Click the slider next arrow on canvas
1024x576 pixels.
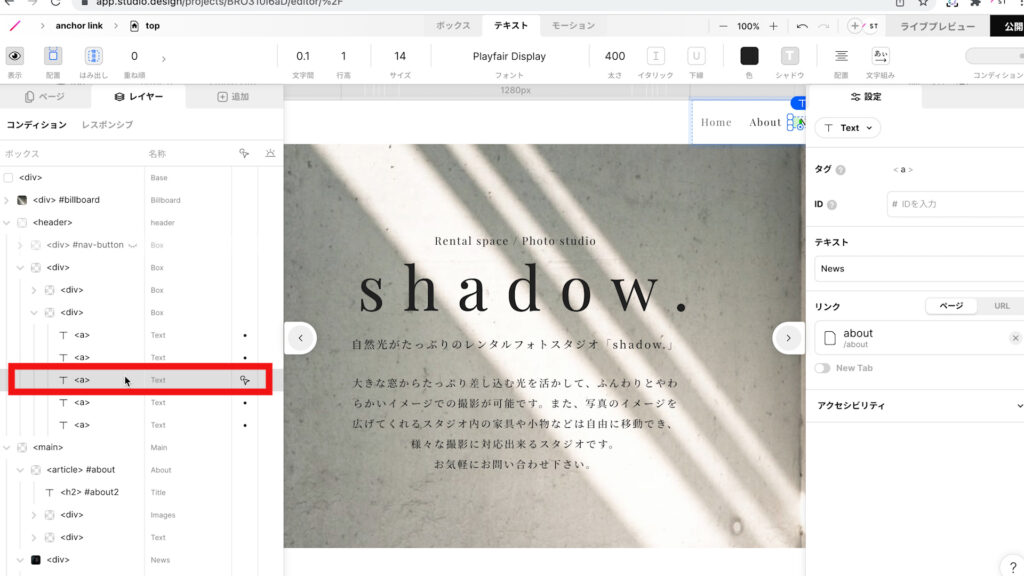point(788,338)
